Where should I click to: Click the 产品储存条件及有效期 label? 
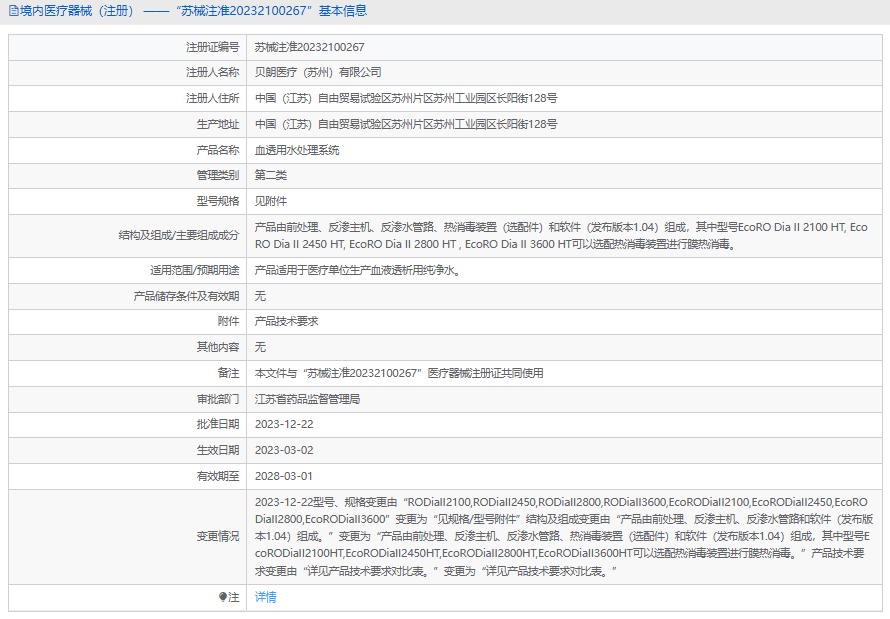(x=186, y=296)
